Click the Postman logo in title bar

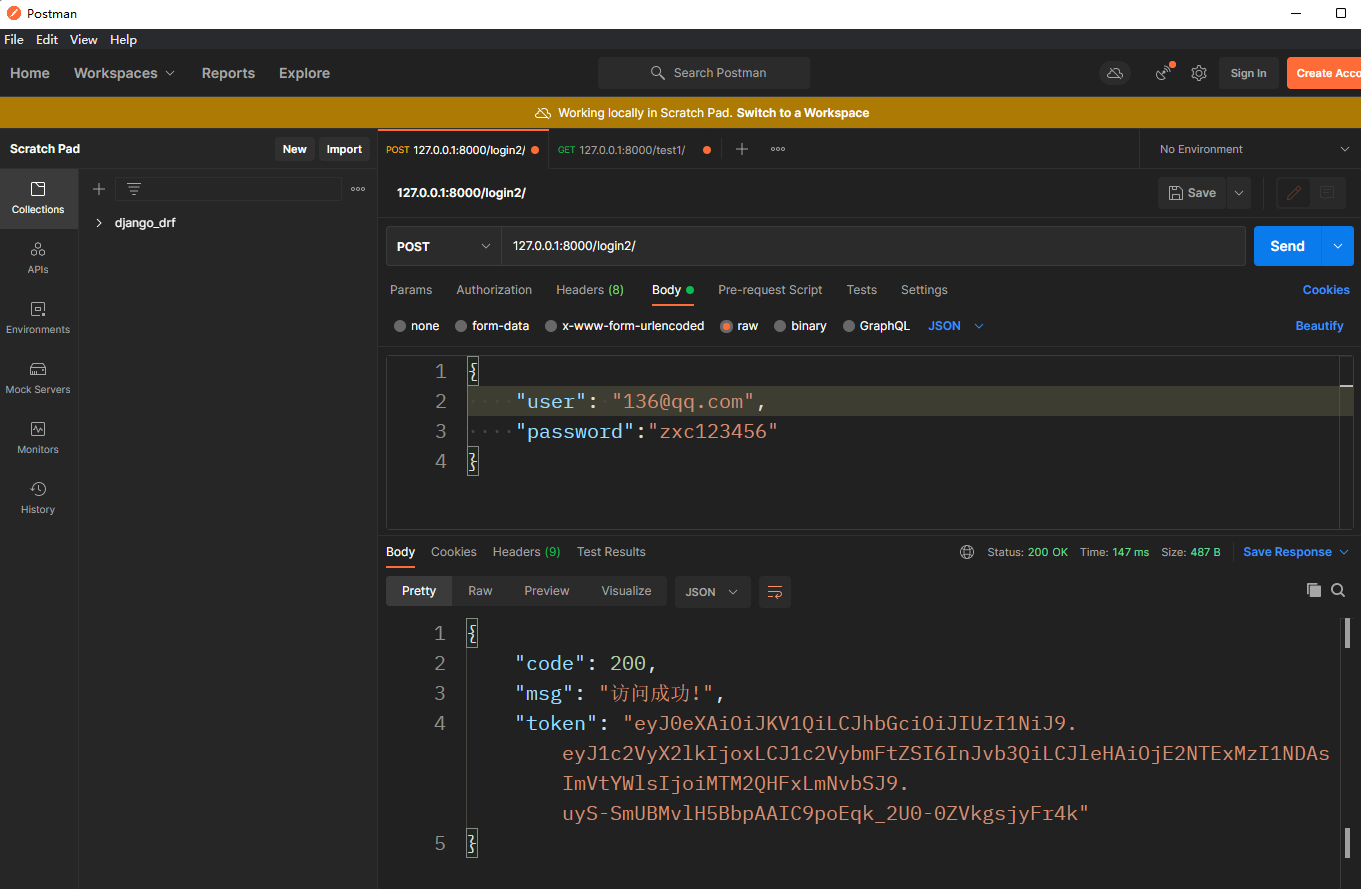pos(14,14)
